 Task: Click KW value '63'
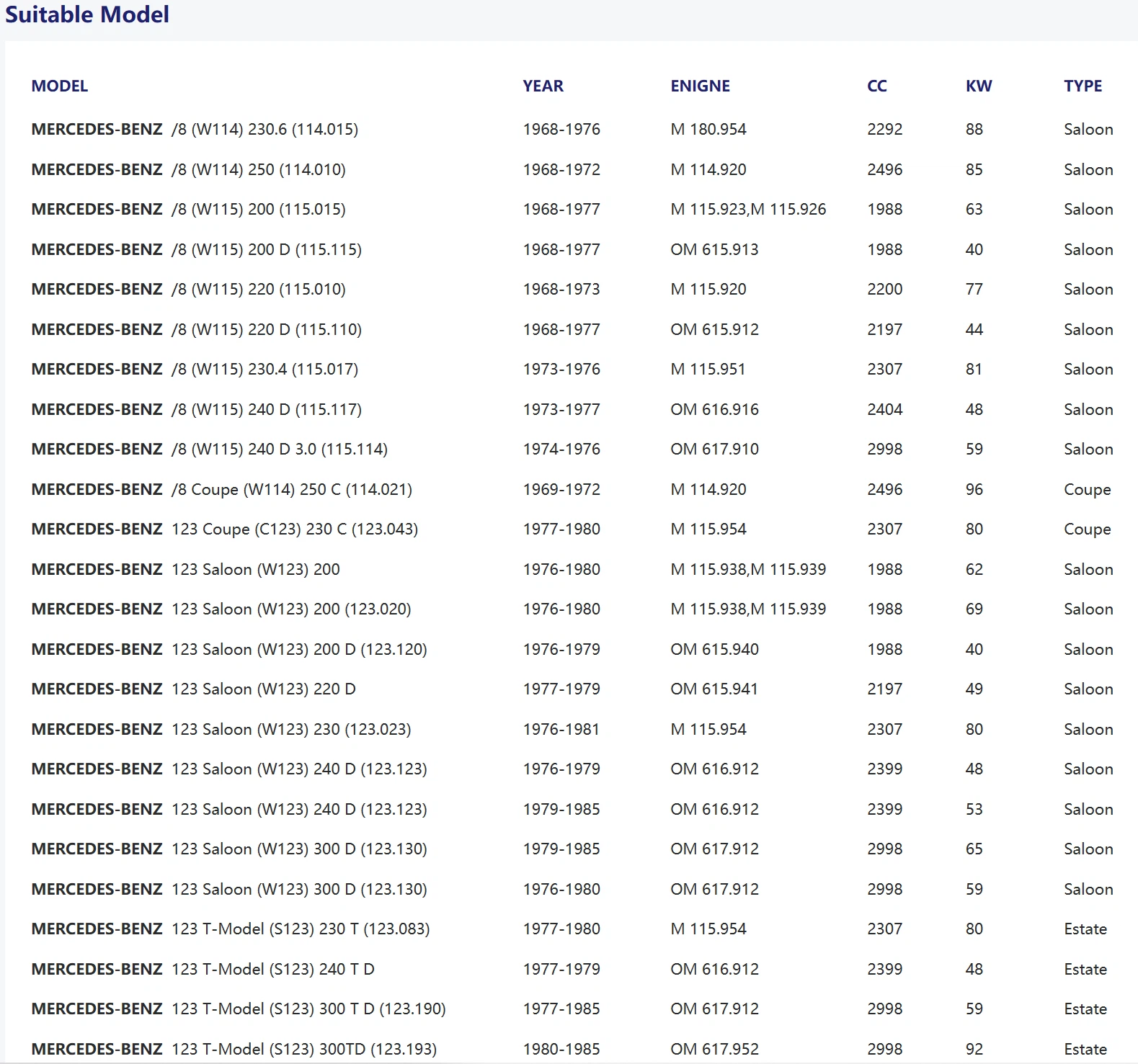pos(974,209)
